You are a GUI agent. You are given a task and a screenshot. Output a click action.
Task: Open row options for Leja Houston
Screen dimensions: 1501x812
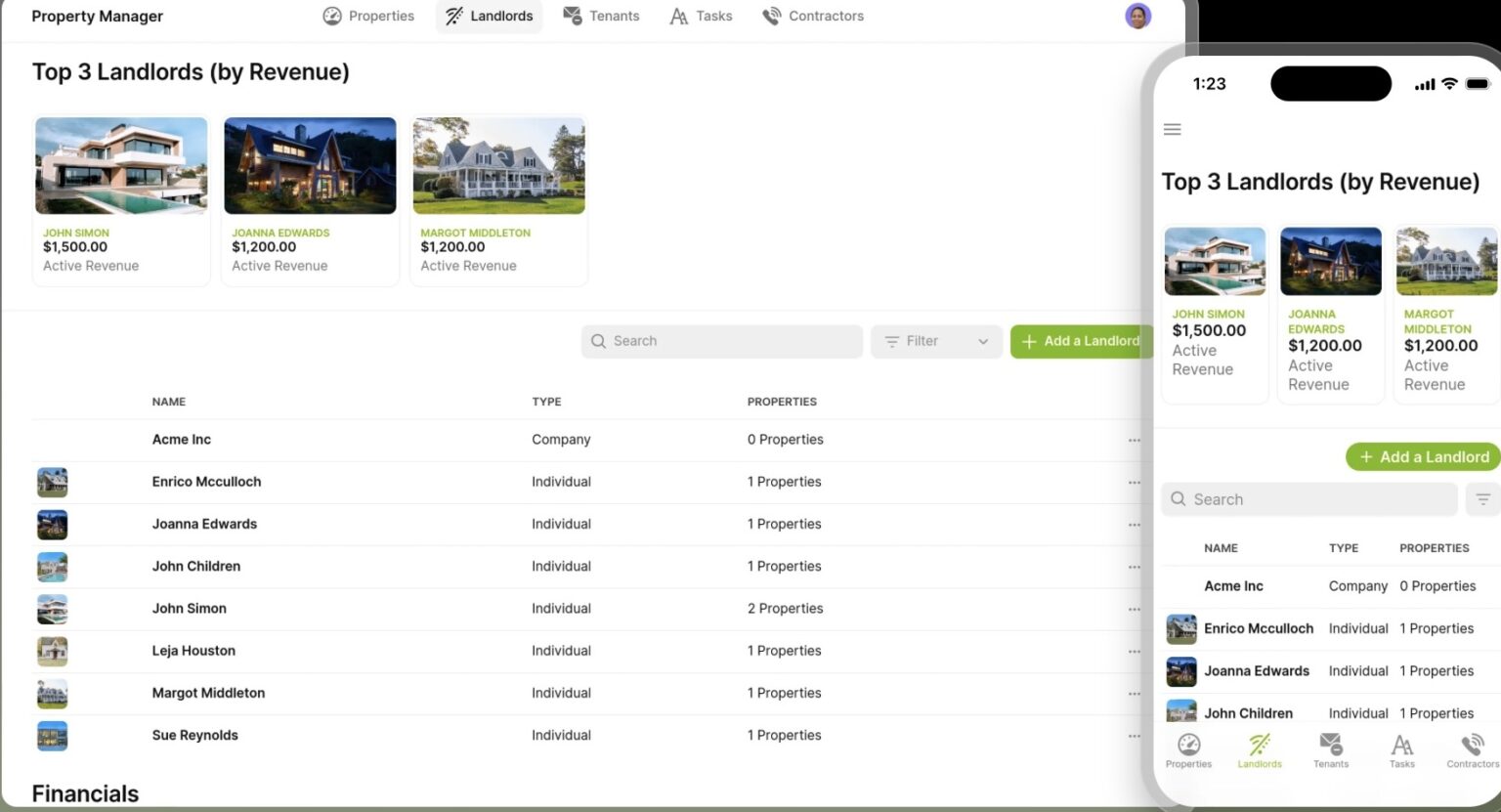1134,651
